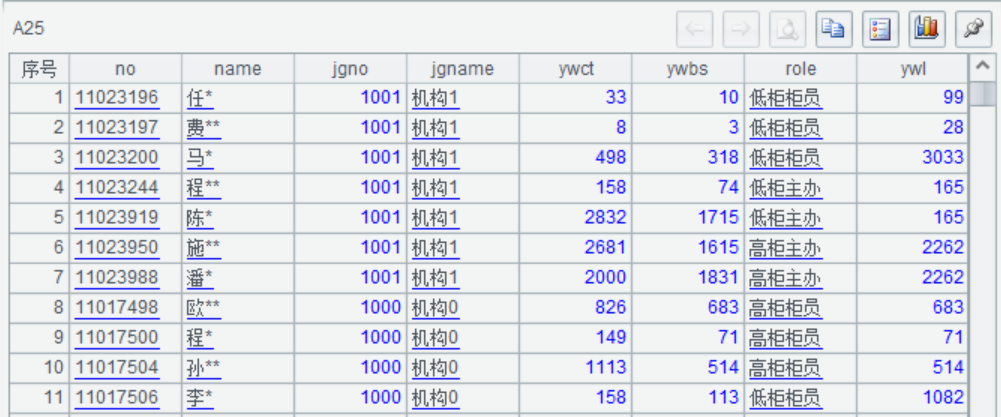Viewport: 1001px width, 417px height.
Task: Select ywct value 2832
Action: [x=606, y=218]
